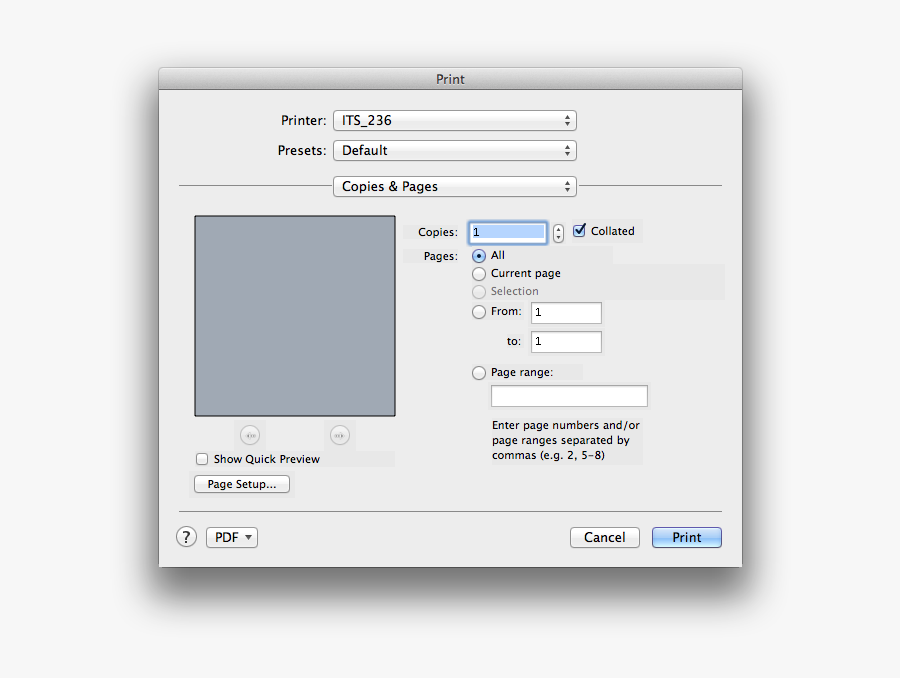Click the Pages: label
This screenshot has height=678, width=900.
[x=441, y=256]
